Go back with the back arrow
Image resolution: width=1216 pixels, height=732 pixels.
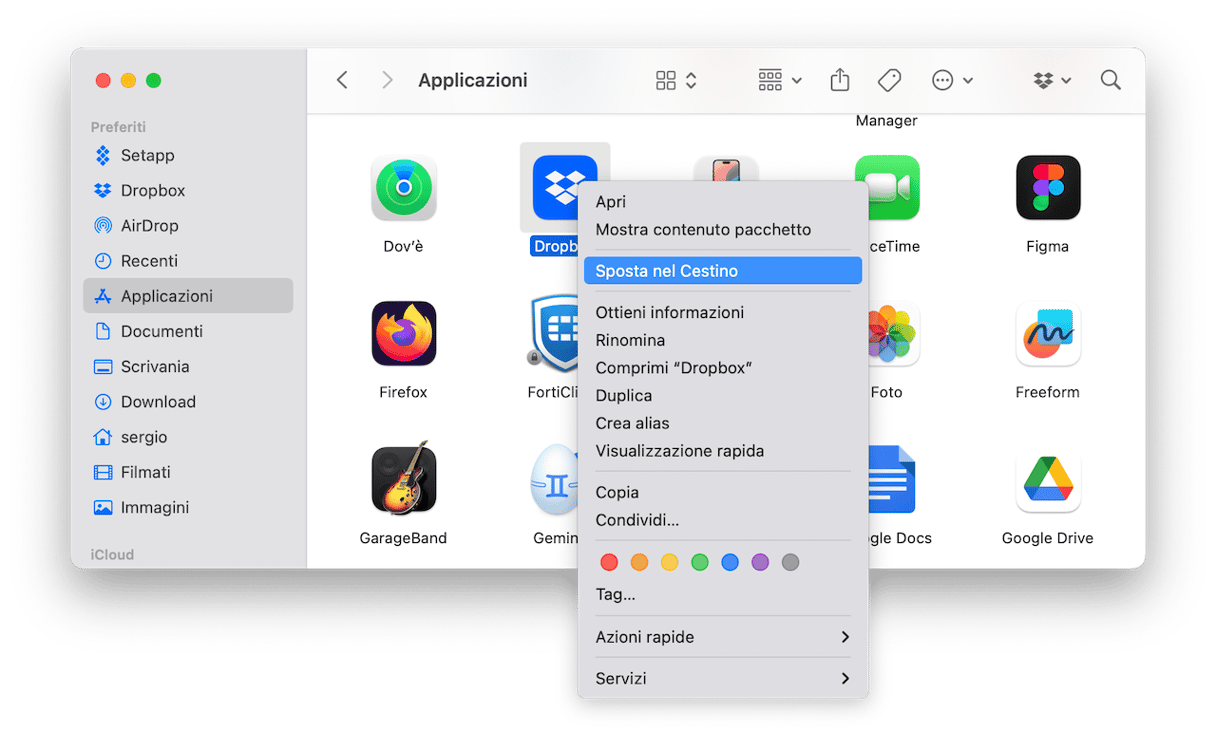click(342, 80)
